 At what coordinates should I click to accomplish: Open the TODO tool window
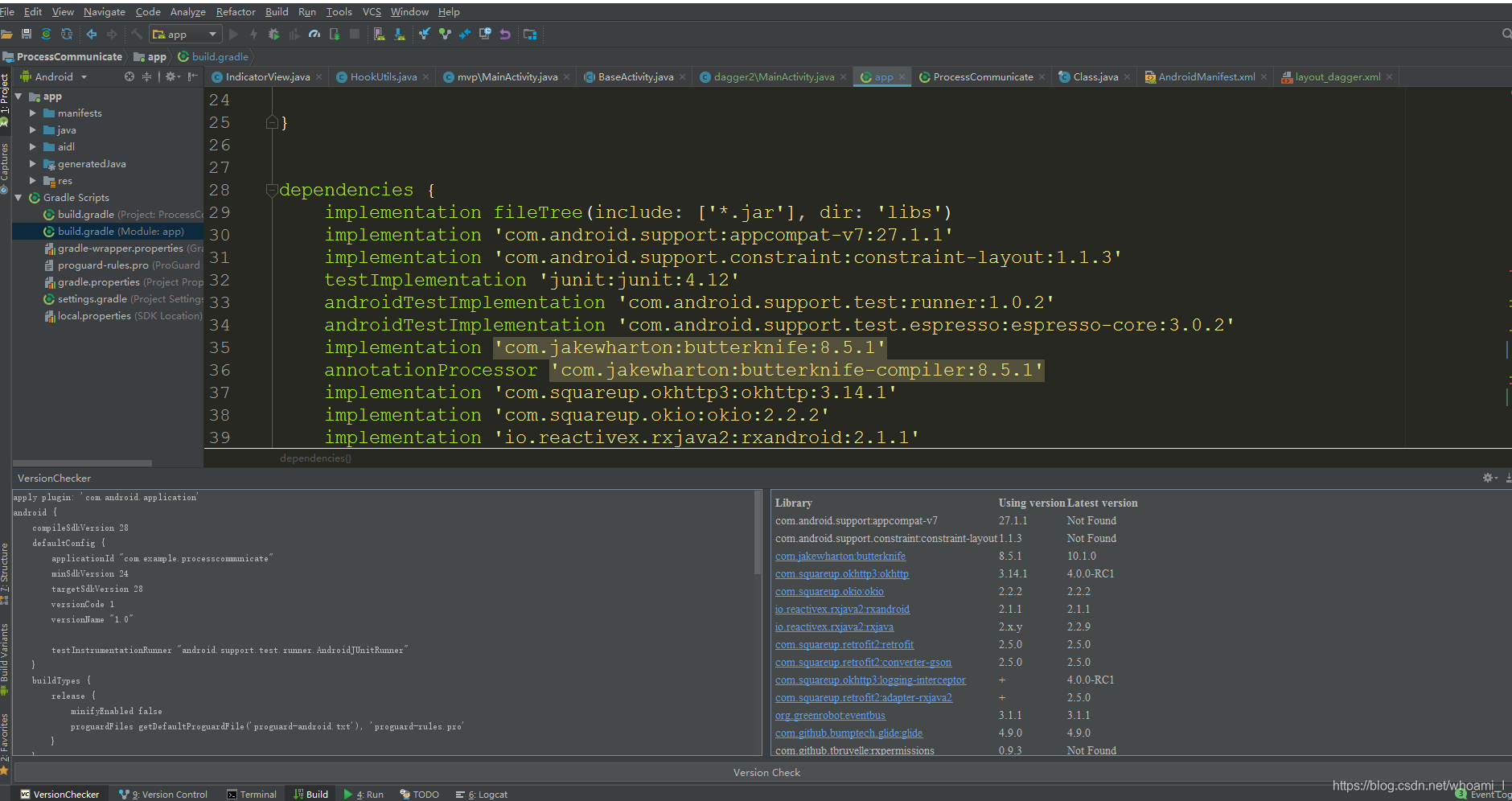point(420,794)
